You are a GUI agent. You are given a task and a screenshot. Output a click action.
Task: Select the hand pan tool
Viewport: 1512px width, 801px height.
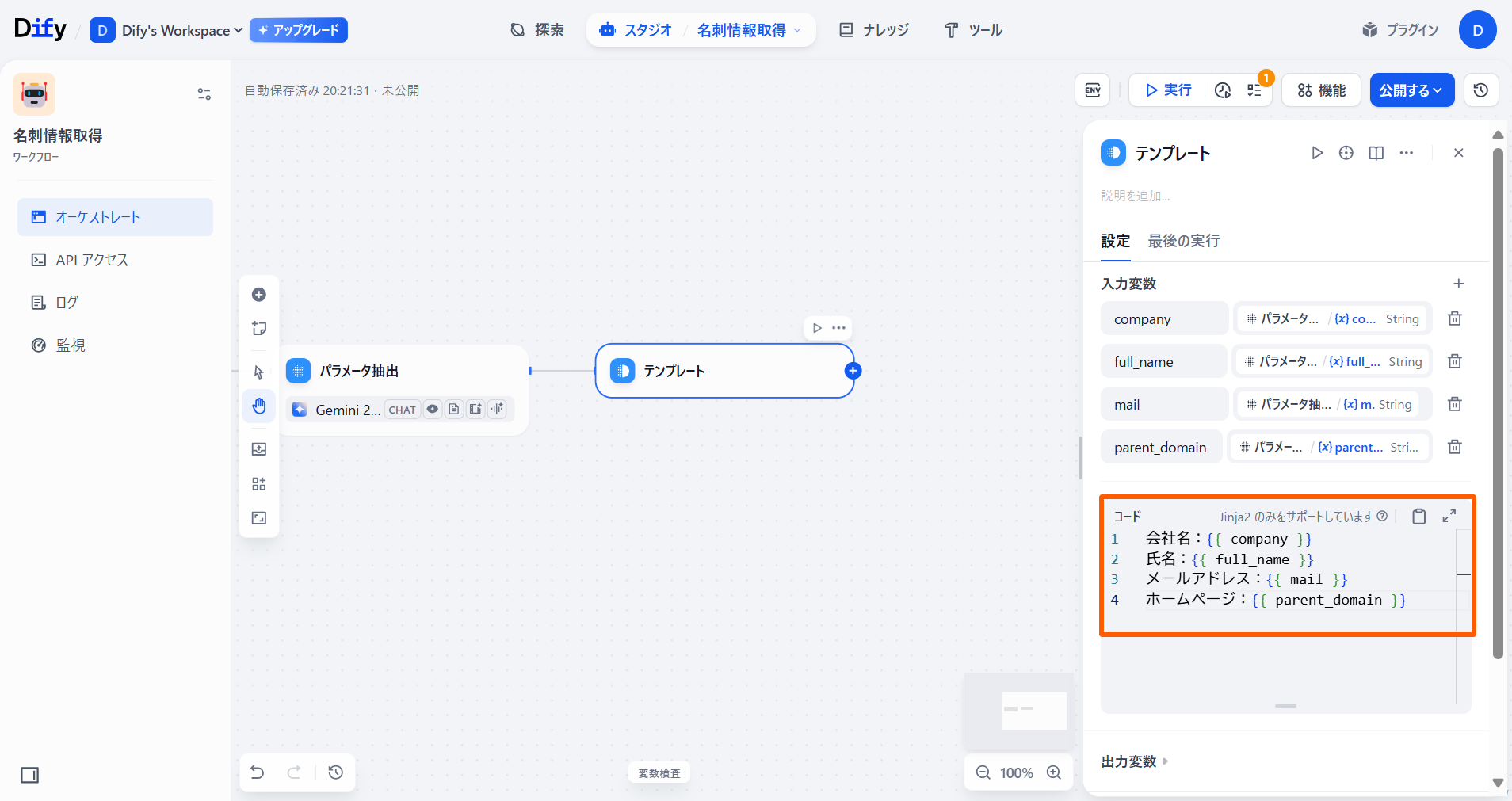tap(259, 406)
